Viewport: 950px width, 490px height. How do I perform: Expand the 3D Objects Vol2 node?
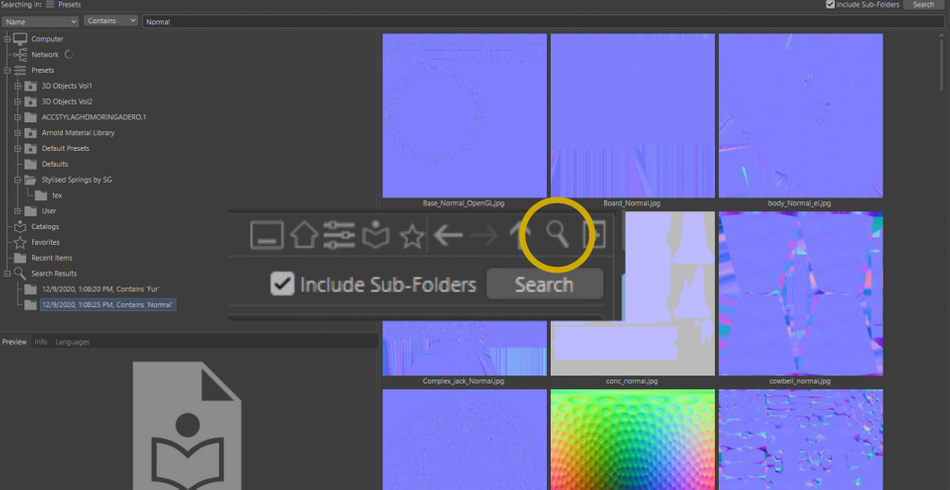pos(18,102)
